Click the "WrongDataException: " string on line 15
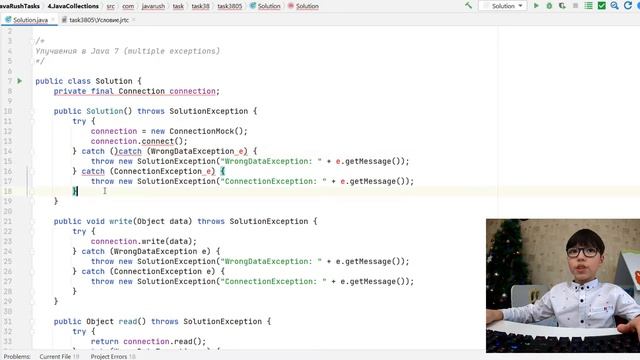The width and height of the screenshot is (640, 360). coord(271,161)
